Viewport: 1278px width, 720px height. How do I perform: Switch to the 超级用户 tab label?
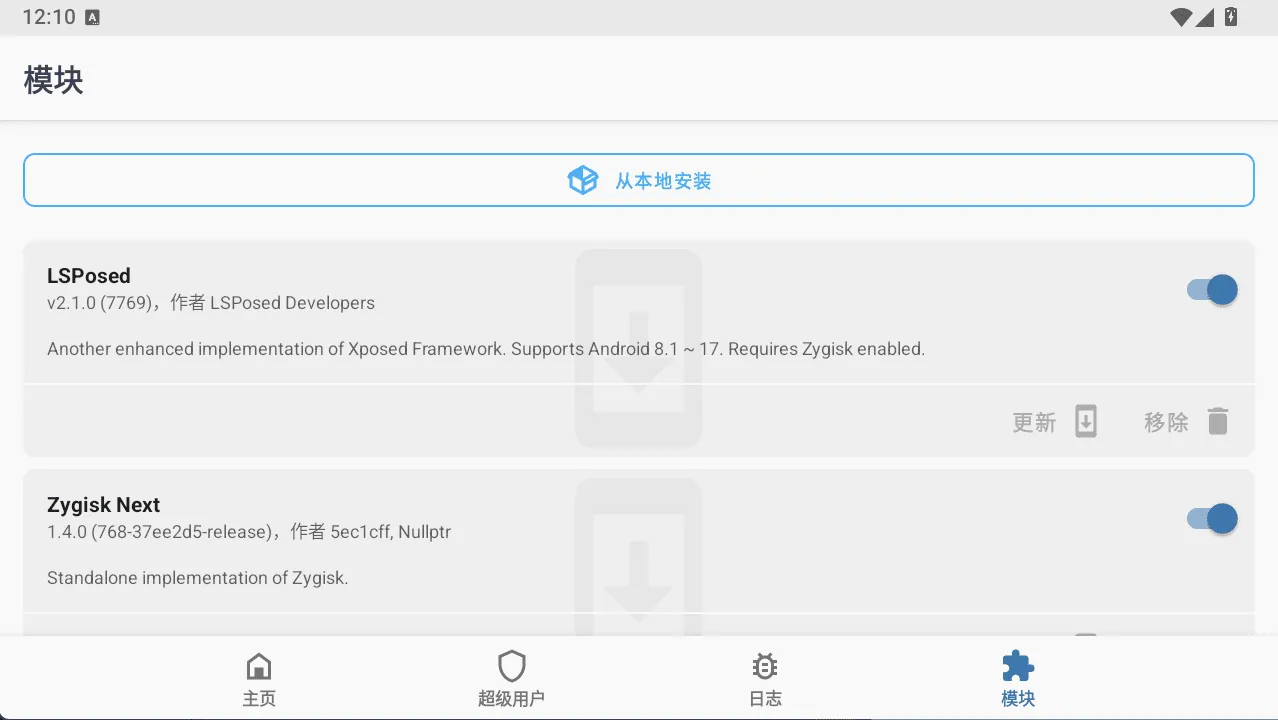tap(511, 699)
